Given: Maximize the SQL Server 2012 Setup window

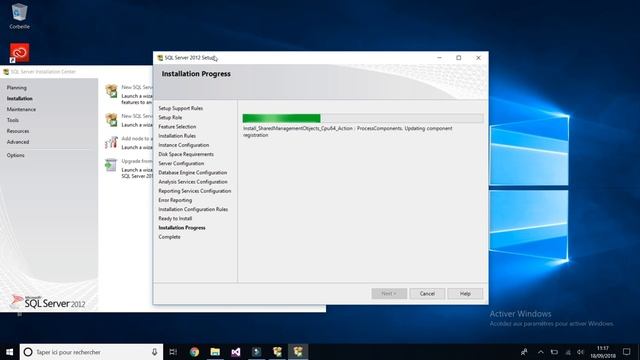Looking at the screenshot, I should point(459,58).
